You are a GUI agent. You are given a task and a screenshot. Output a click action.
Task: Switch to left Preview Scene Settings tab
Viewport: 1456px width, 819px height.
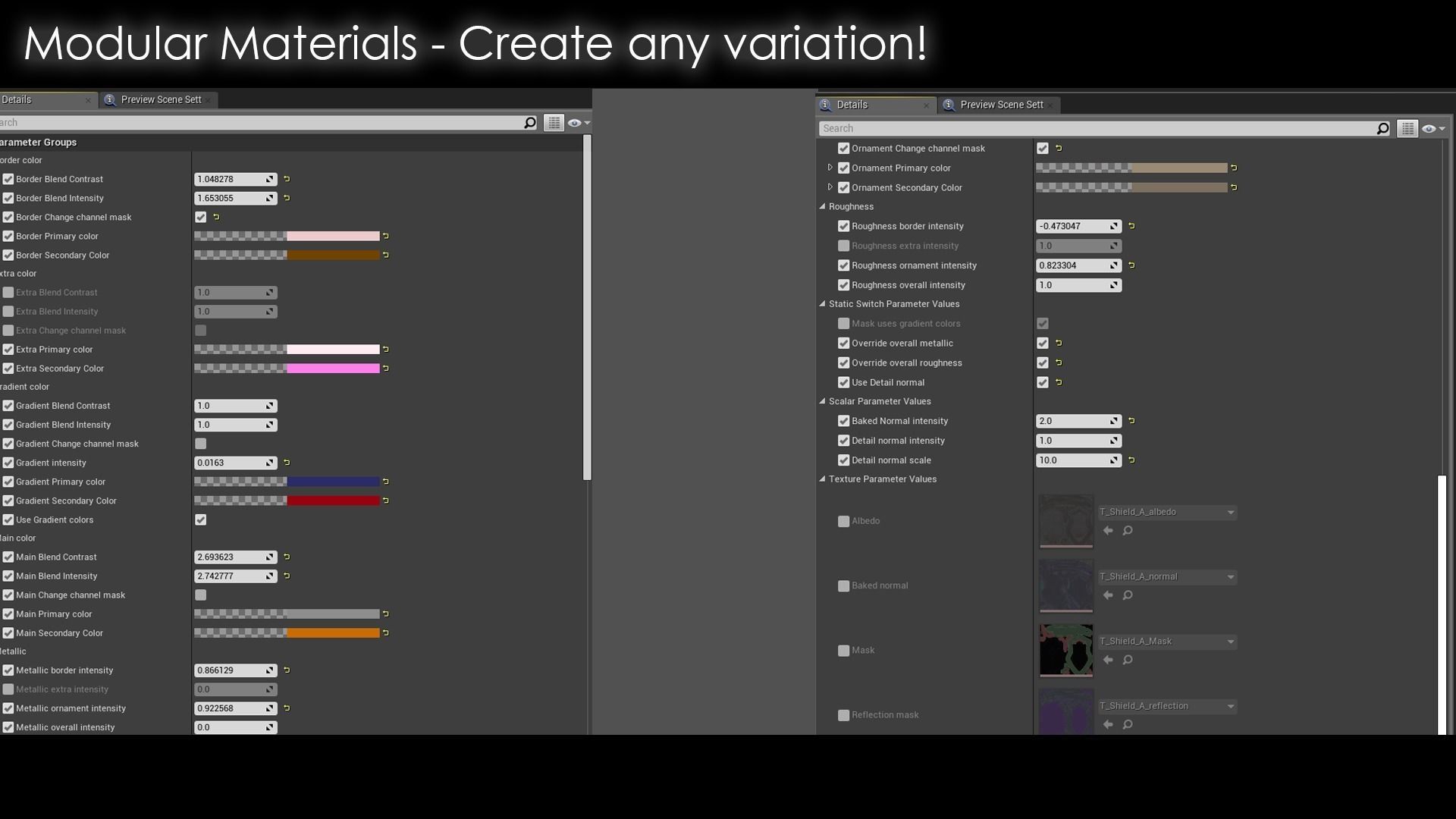click(161, 99)
